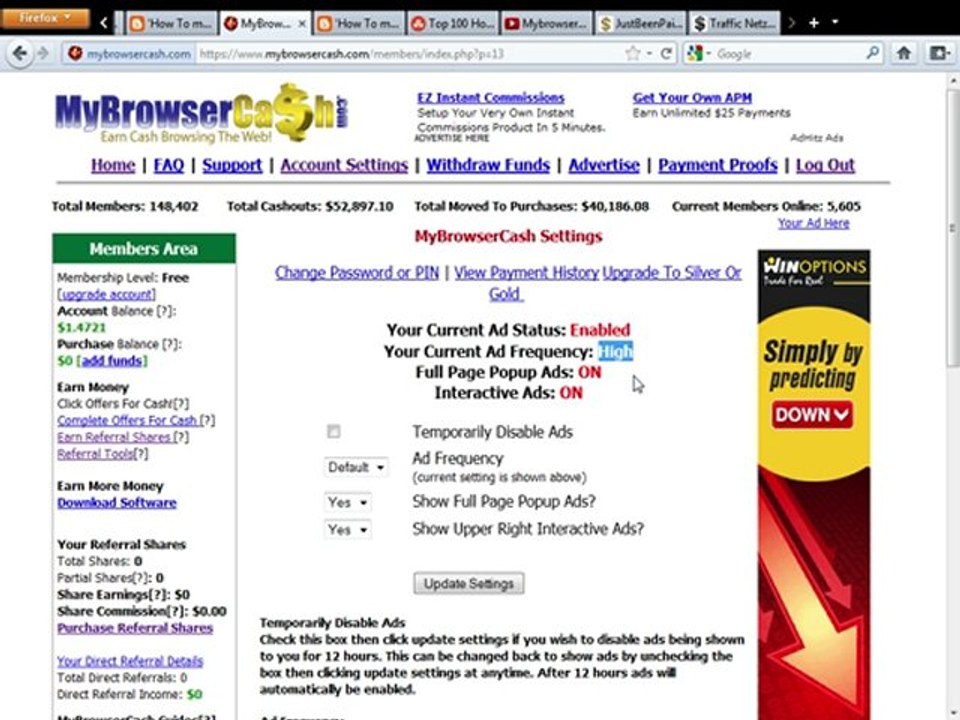The height and width of the screenshot is (720, 960).
Task: Open new tab with plus icon
Action: tap(814, 23)
